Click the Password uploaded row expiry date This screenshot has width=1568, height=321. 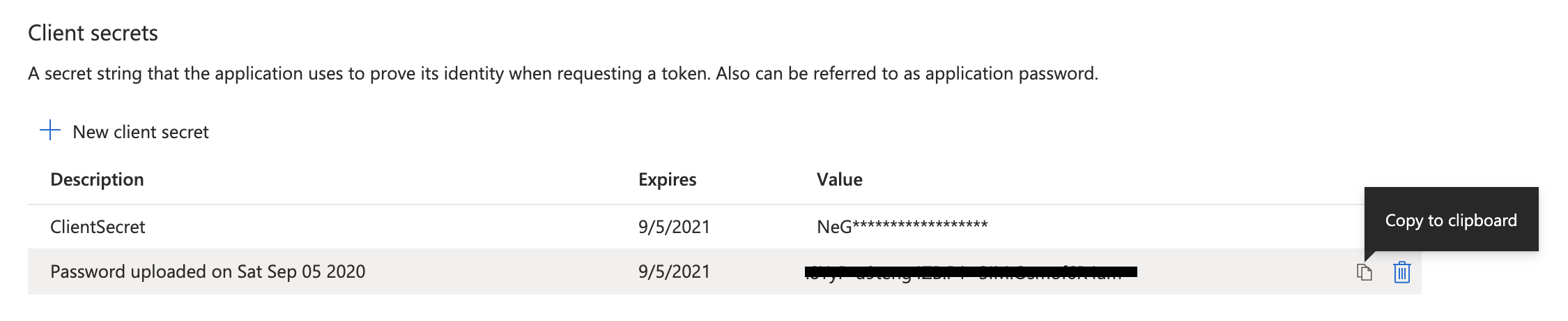click(674, 271)
